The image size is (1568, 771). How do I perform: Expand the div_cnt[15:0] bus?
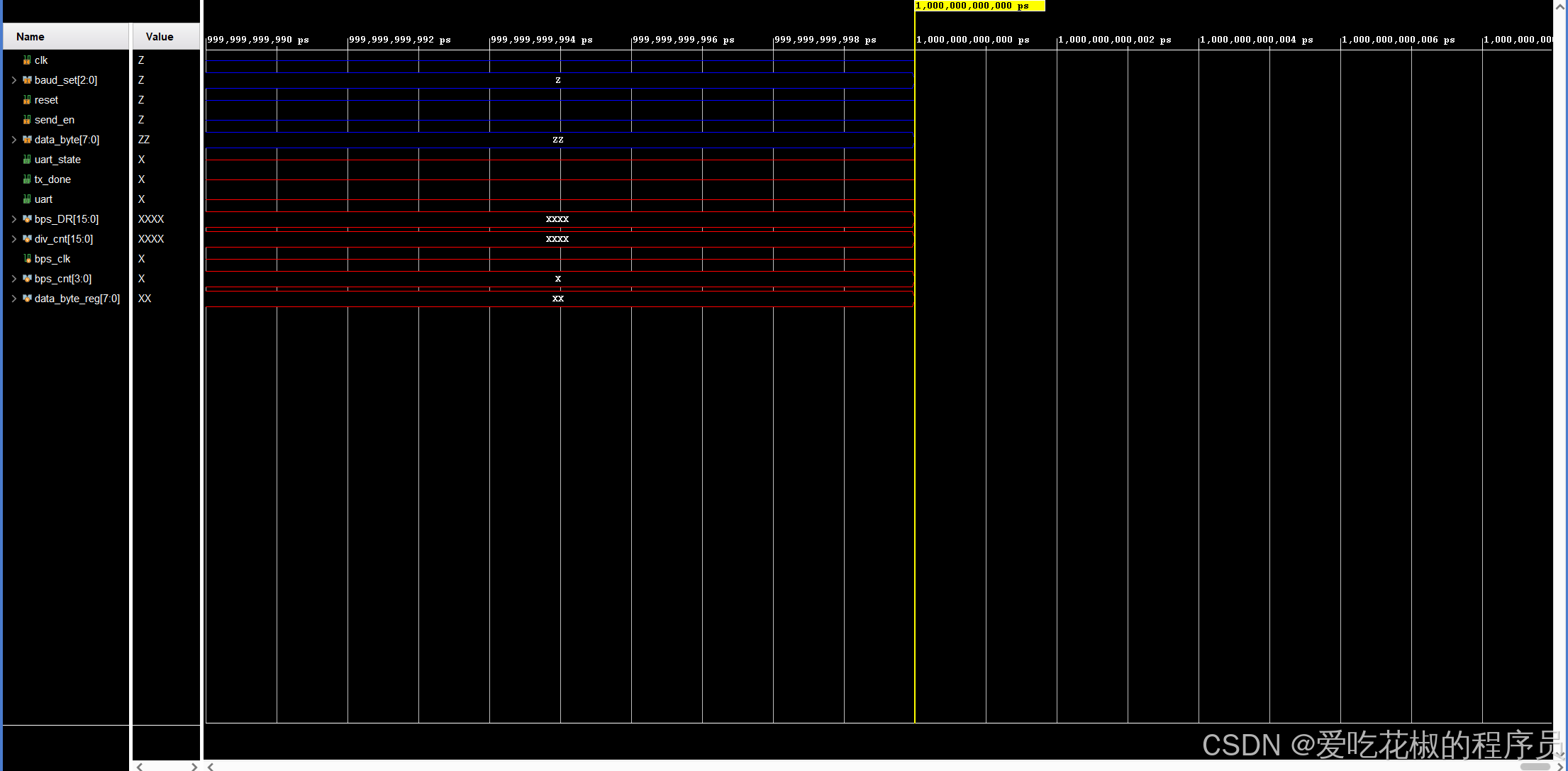pyautogui.click(x=13, y=239)
